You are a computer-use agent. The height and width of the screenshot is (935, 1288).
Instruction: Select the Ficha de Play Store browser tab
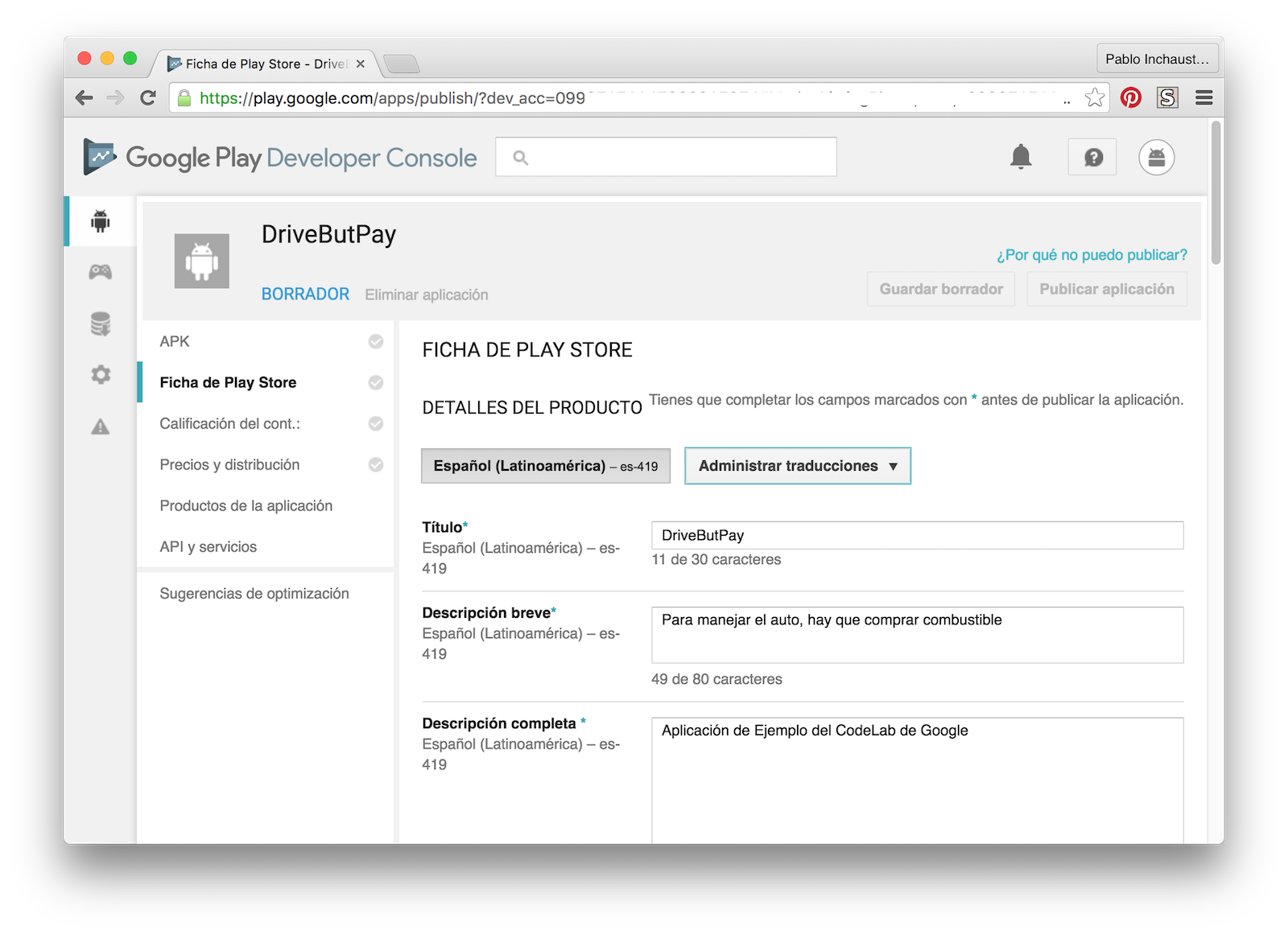266,64
